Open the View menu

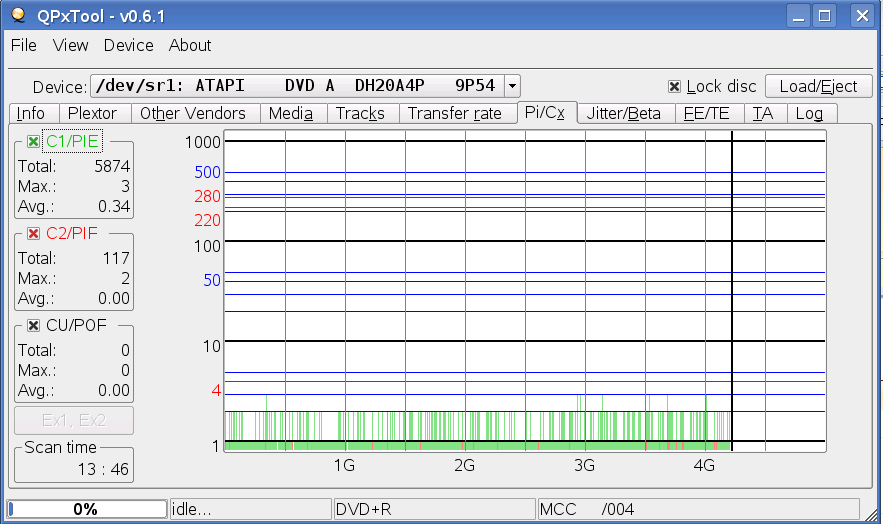(x=70, y=45)
